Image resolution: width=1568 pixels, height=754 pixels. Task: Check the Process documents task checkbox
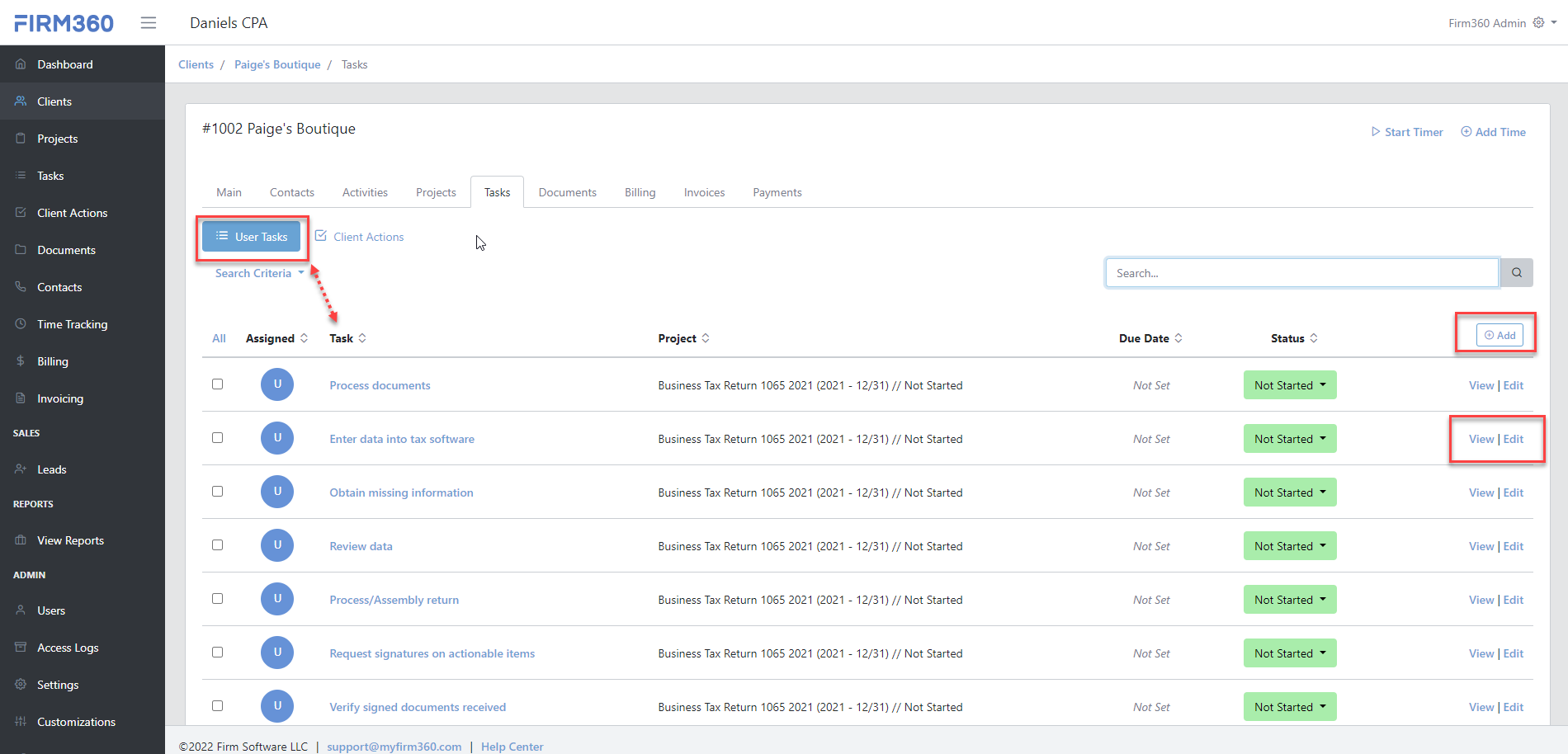click(x=217, y=384)
